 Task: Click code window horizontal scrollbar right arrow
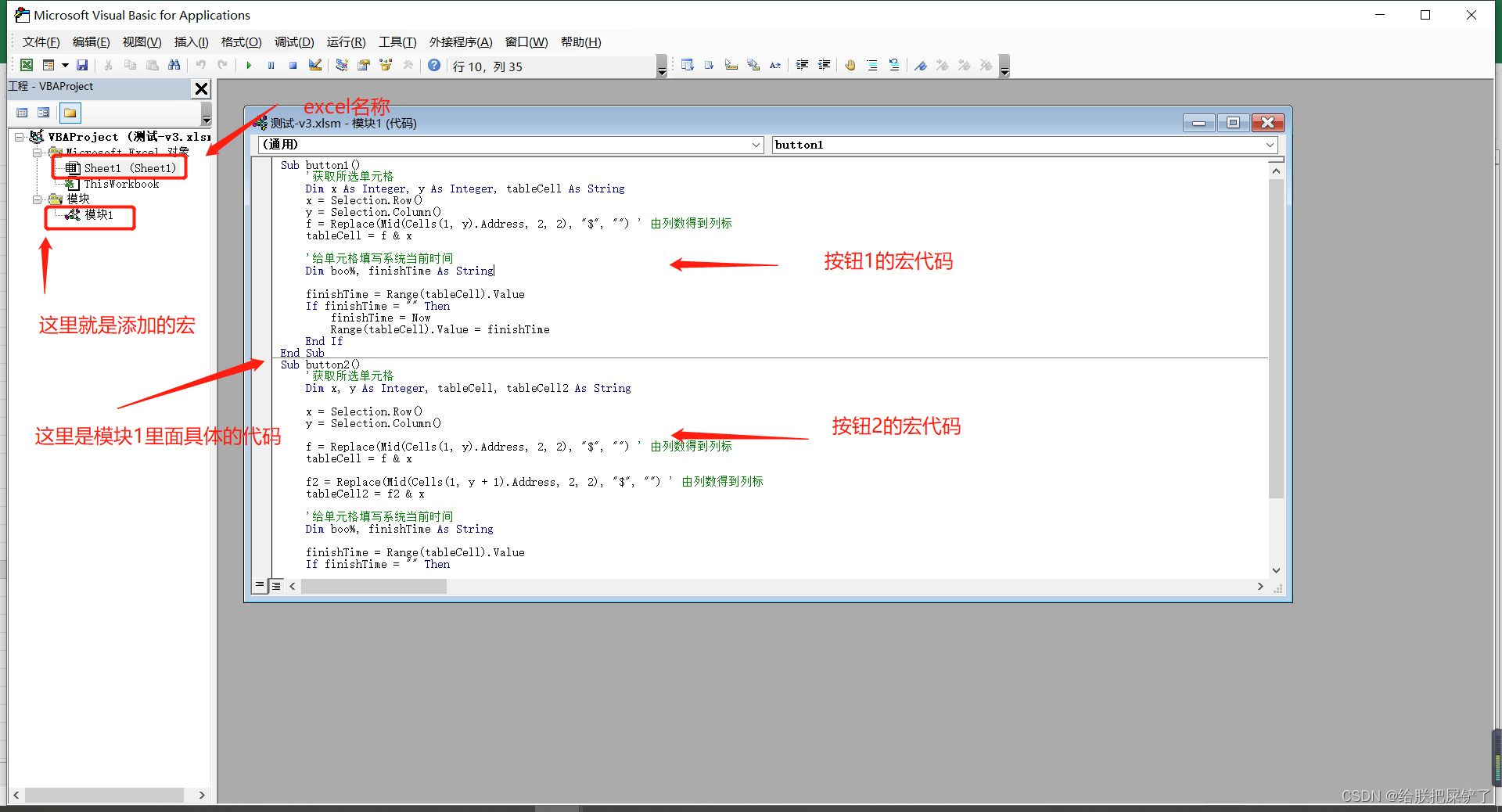(1260, 586)
